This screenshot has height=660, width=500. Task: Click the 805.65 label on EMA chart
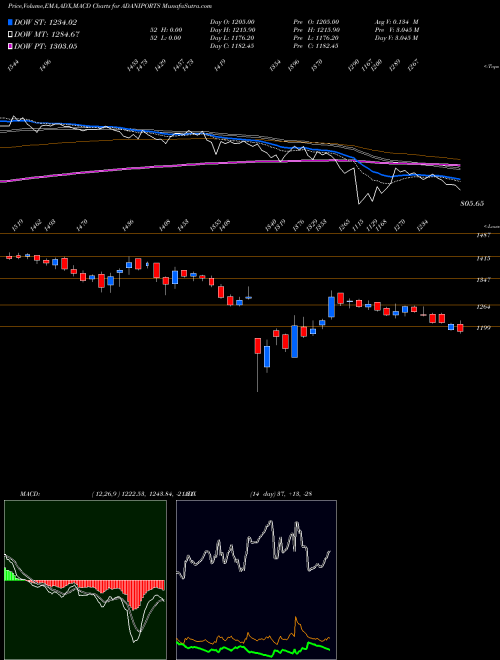coord(472,203)
